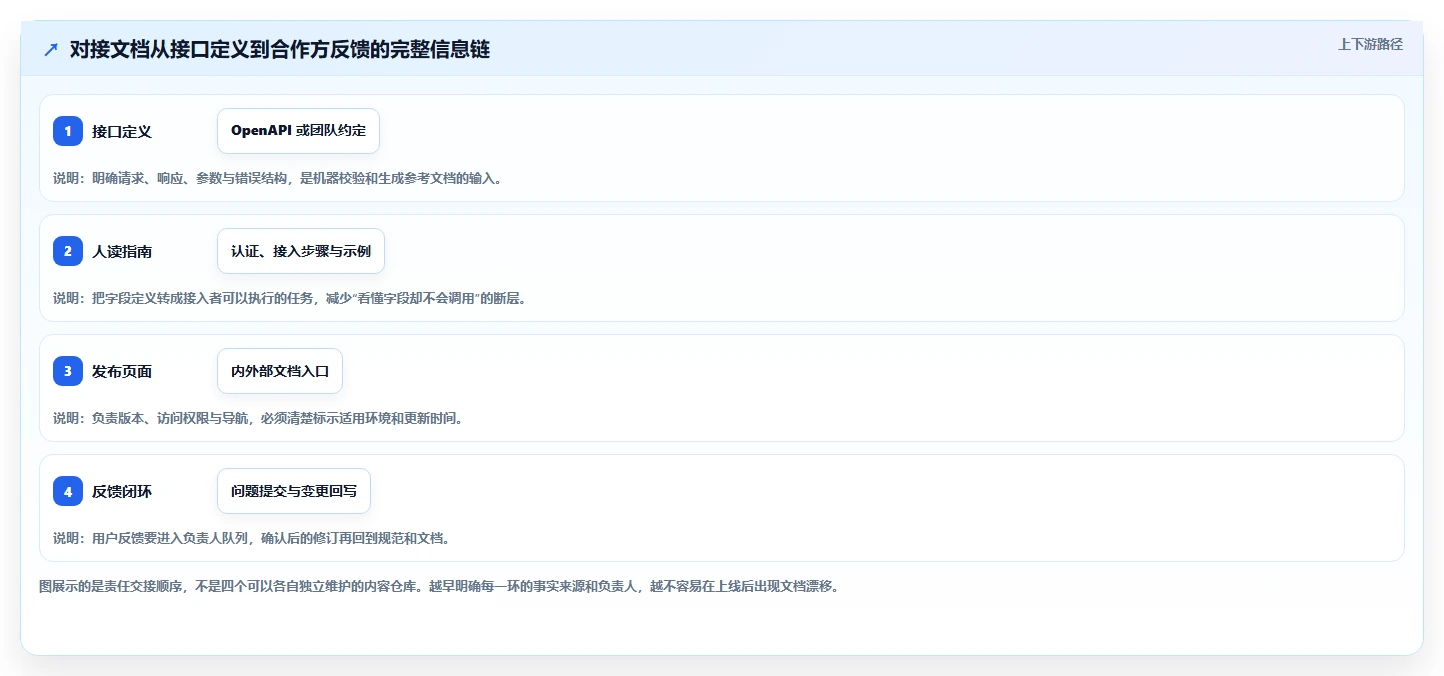Click the '反馈闭环' step title

(x=122, y=491)
